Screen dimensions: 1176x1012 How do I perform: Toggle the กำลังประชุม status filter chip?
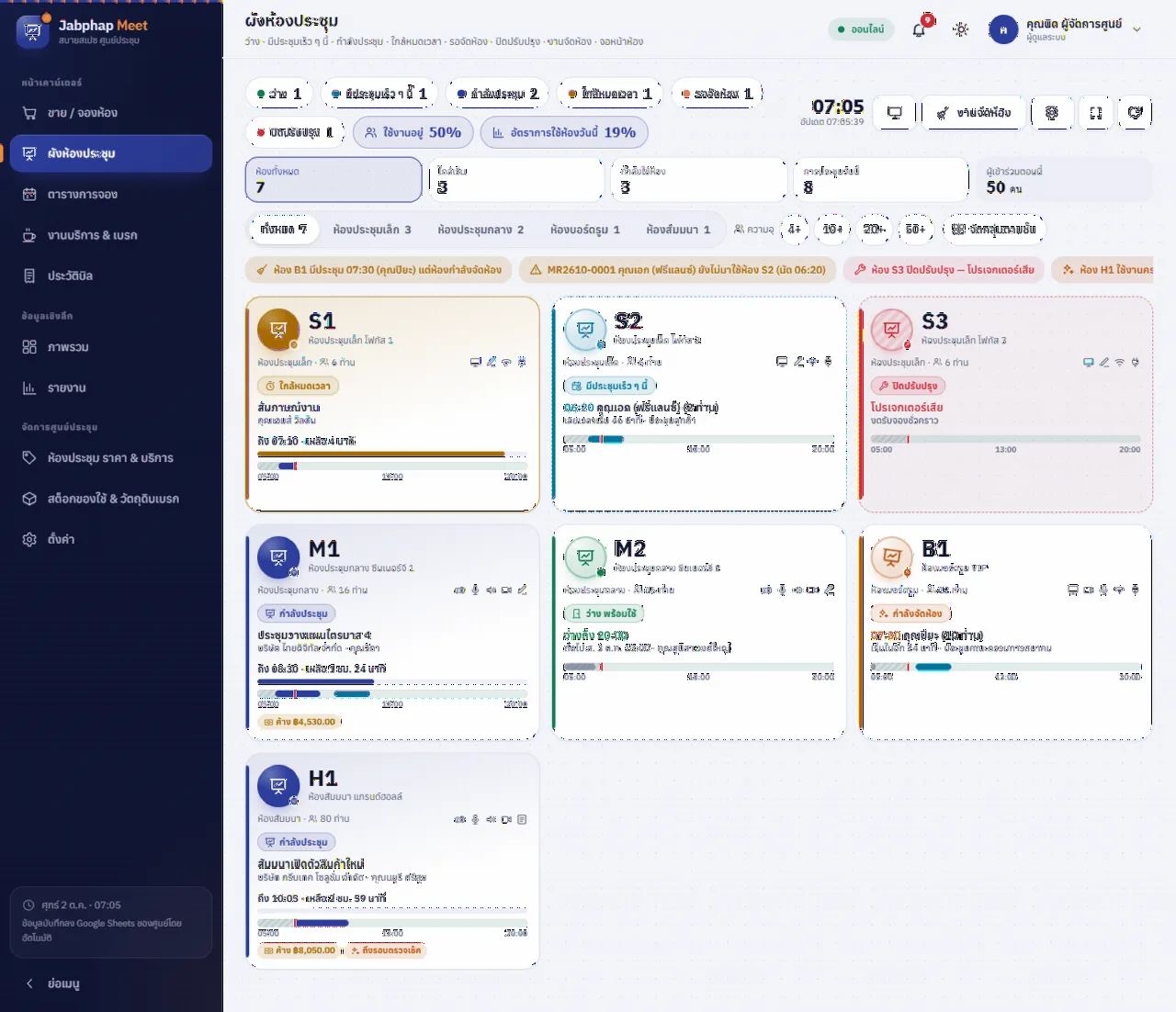(x=497, y=94)
